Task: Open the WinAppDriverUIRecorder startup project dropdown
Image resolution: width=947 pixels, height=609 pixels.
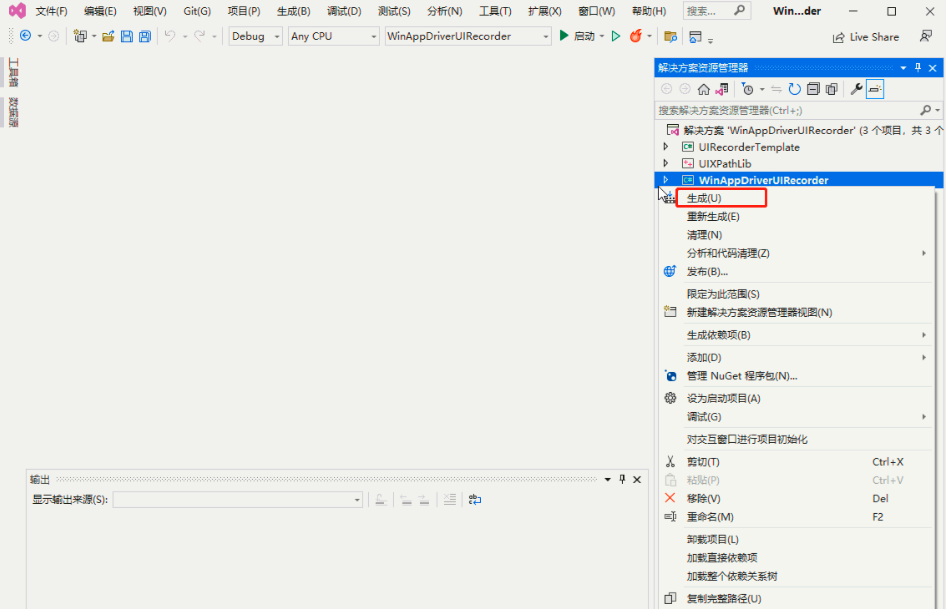Action: tap(468, 36)
